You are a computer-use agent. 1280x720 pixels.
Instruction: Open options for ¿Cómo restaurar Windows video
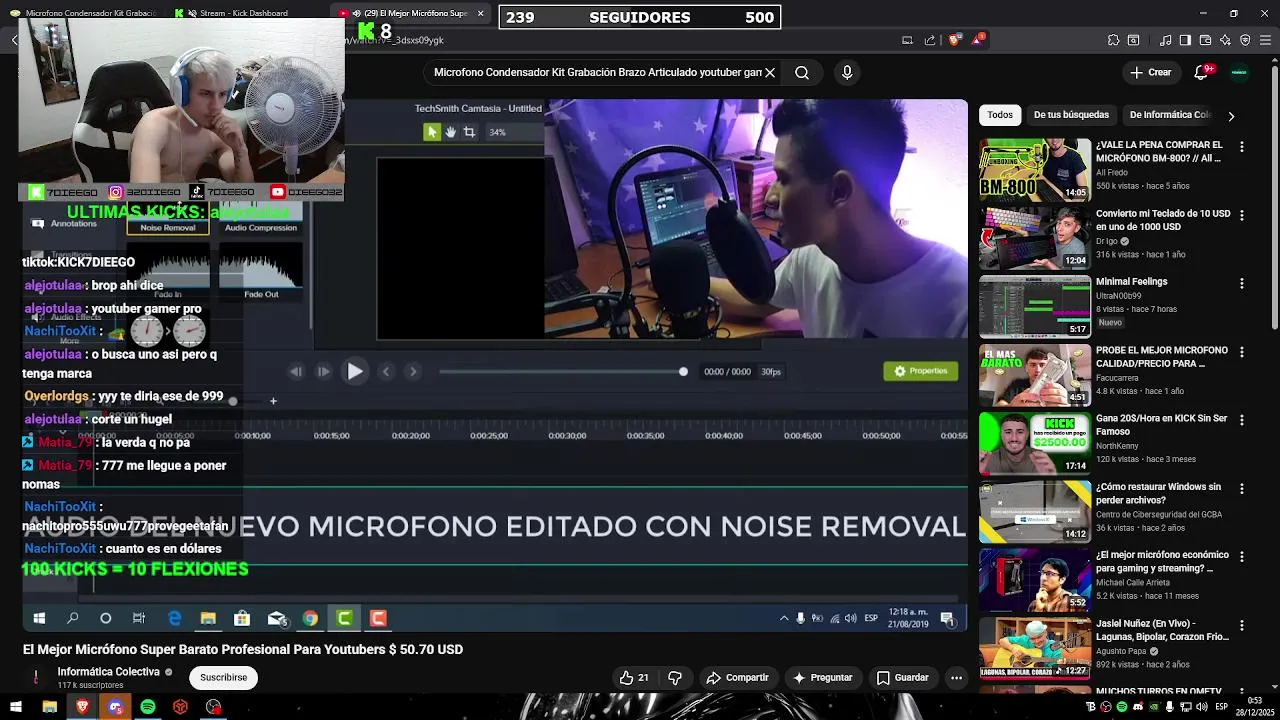tap(1242, 488)
